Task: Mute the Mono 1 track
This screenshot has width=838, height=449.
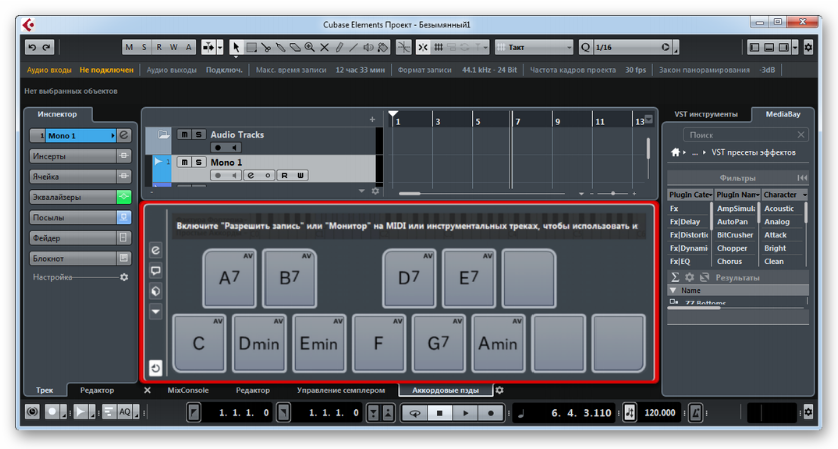Action: tap(184, 162)
